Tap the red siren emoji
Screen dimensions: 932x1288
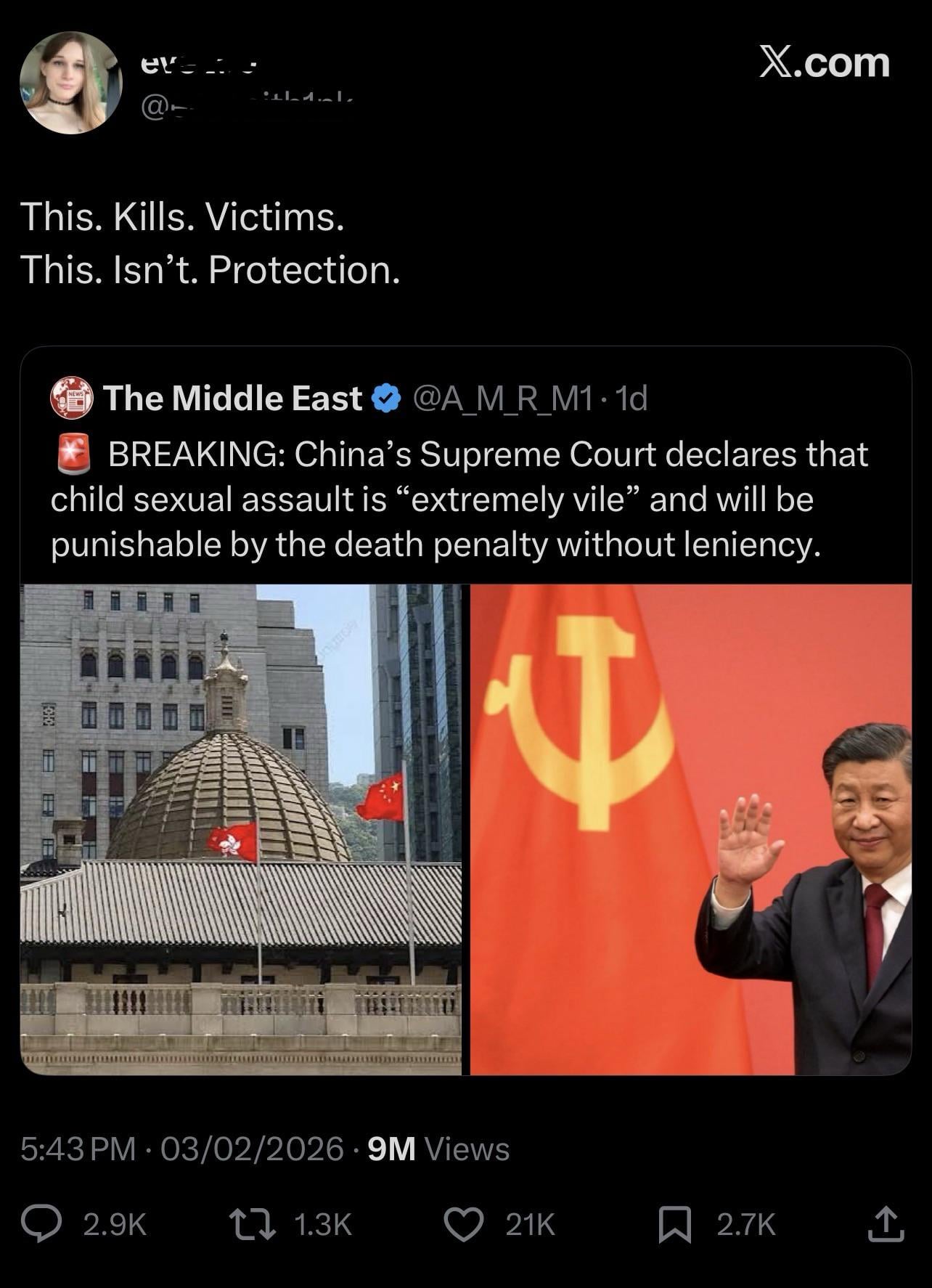click(x=73, y=454)
